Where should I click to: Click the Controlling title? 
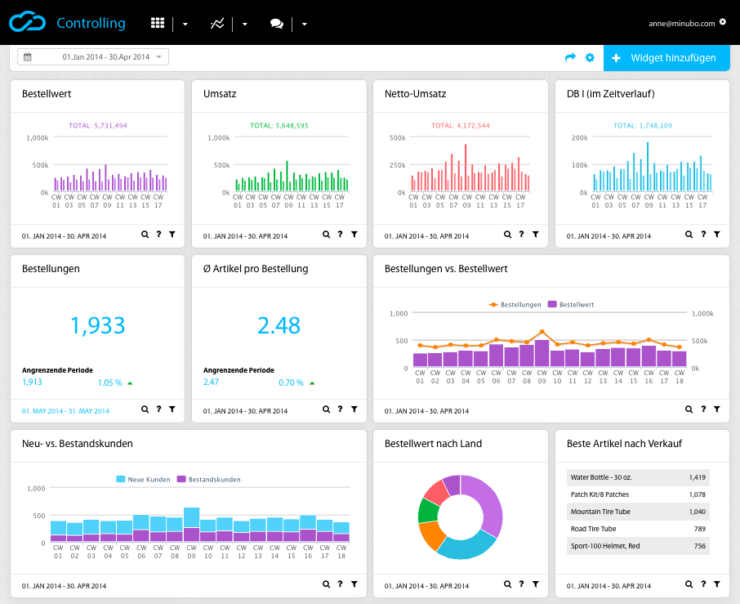[91, 23]
